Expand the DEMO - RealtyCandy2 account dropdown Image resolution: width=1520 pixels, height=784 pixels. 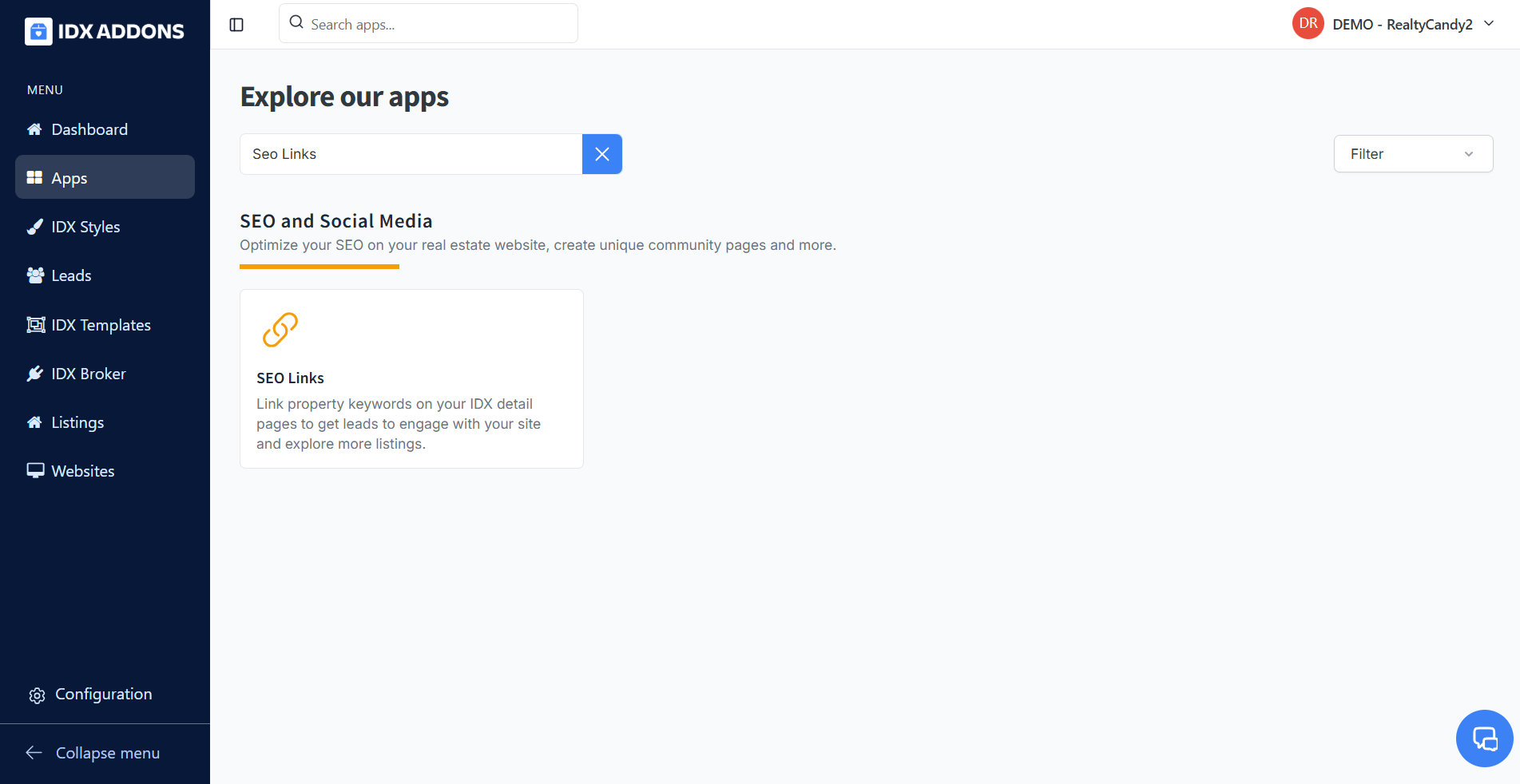pyautogui.click(x=1489, y=24)
